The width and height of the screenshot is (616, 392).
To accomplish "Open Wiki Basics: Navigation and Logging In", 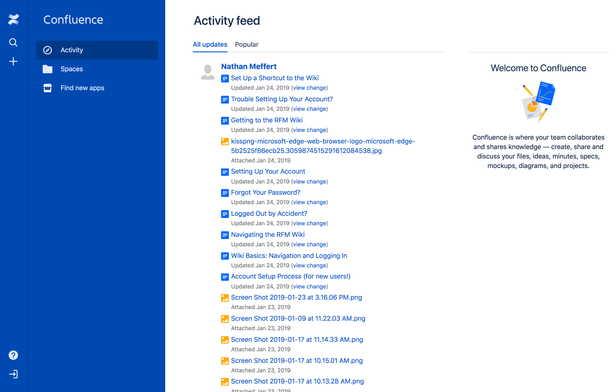I will click(289, 256).
